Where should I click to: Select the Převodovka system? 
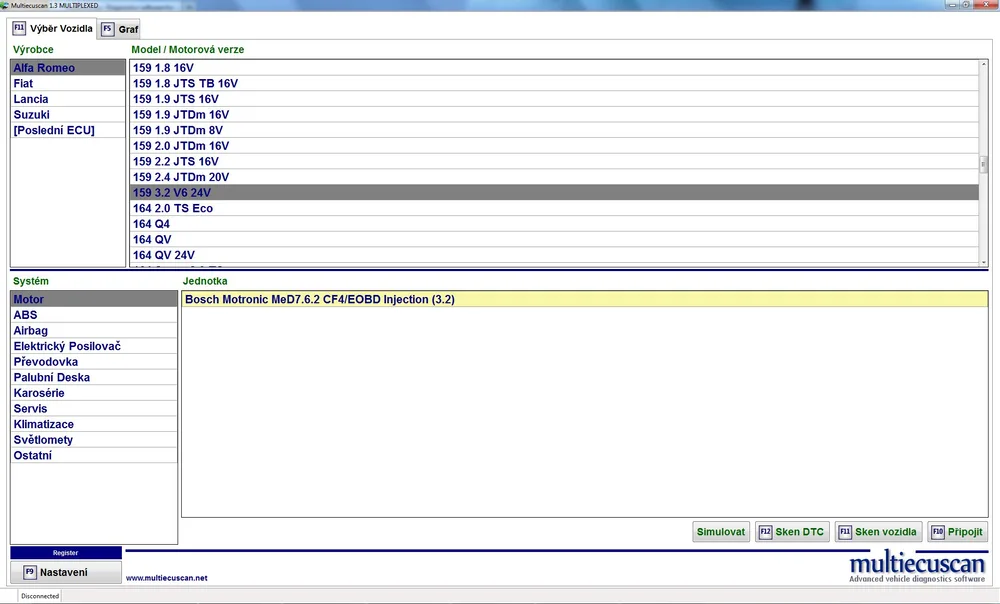coord(94,362)
